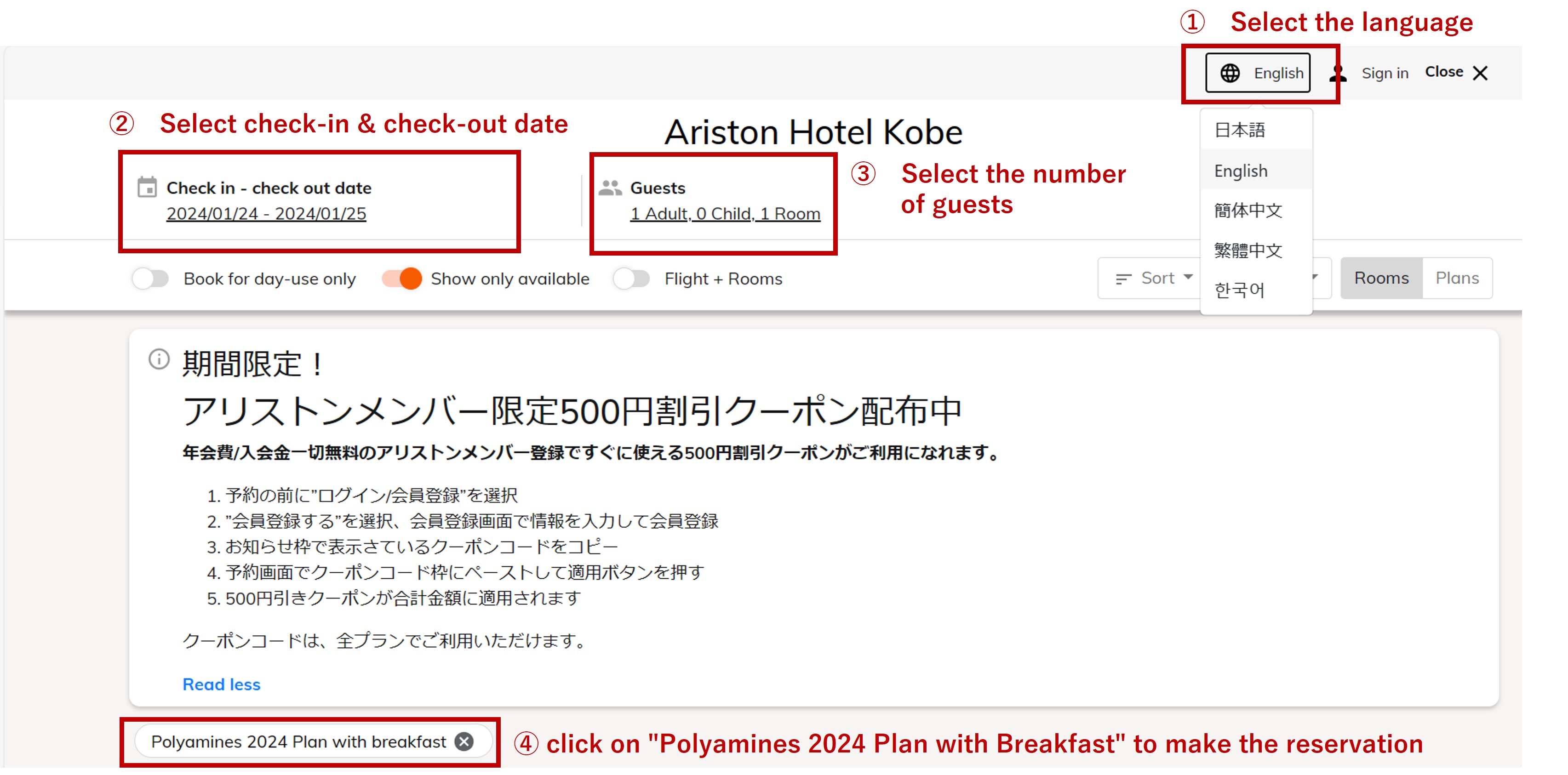This screenshot has height=775, width=1568.
Task: Click the guests people icon
Action: point(610,188)
